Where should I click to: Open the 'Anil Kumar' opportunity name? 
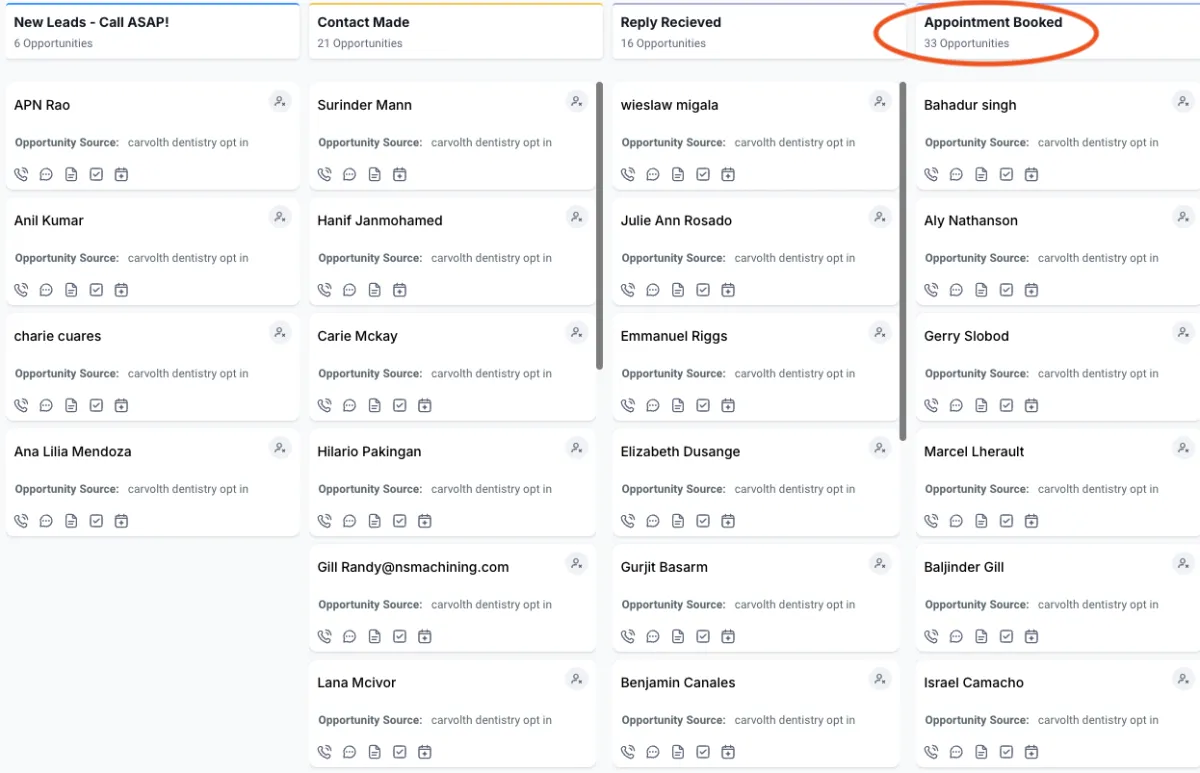tap(49, 220)
